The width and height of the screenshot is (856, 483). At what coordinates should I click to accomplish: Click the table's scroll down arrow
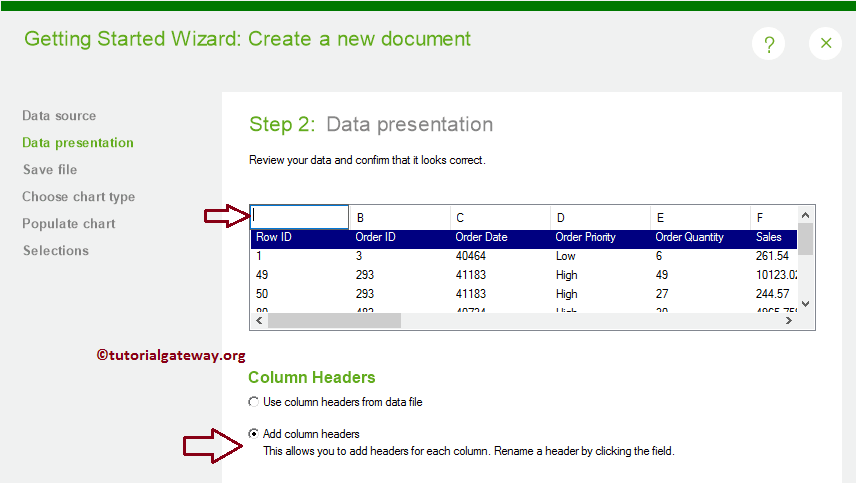click(805, 304)
